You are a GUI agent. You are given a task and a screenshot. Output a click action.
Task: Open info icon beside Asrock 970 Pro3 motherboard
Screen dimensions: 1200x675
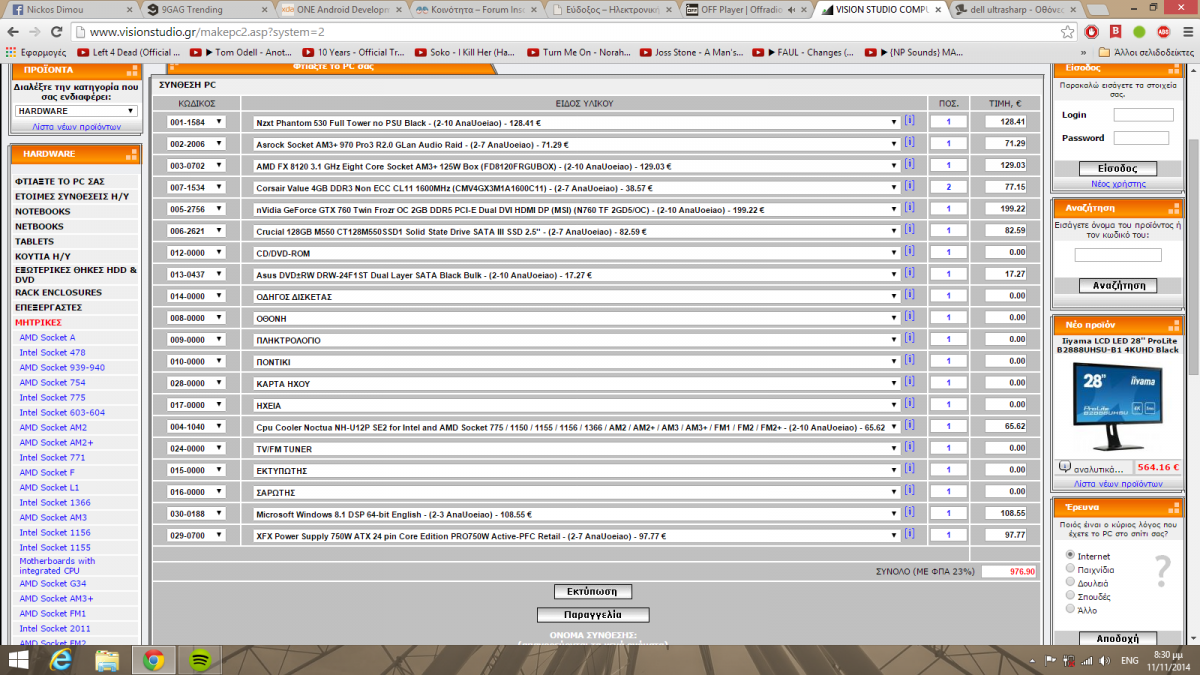[910, 143]
